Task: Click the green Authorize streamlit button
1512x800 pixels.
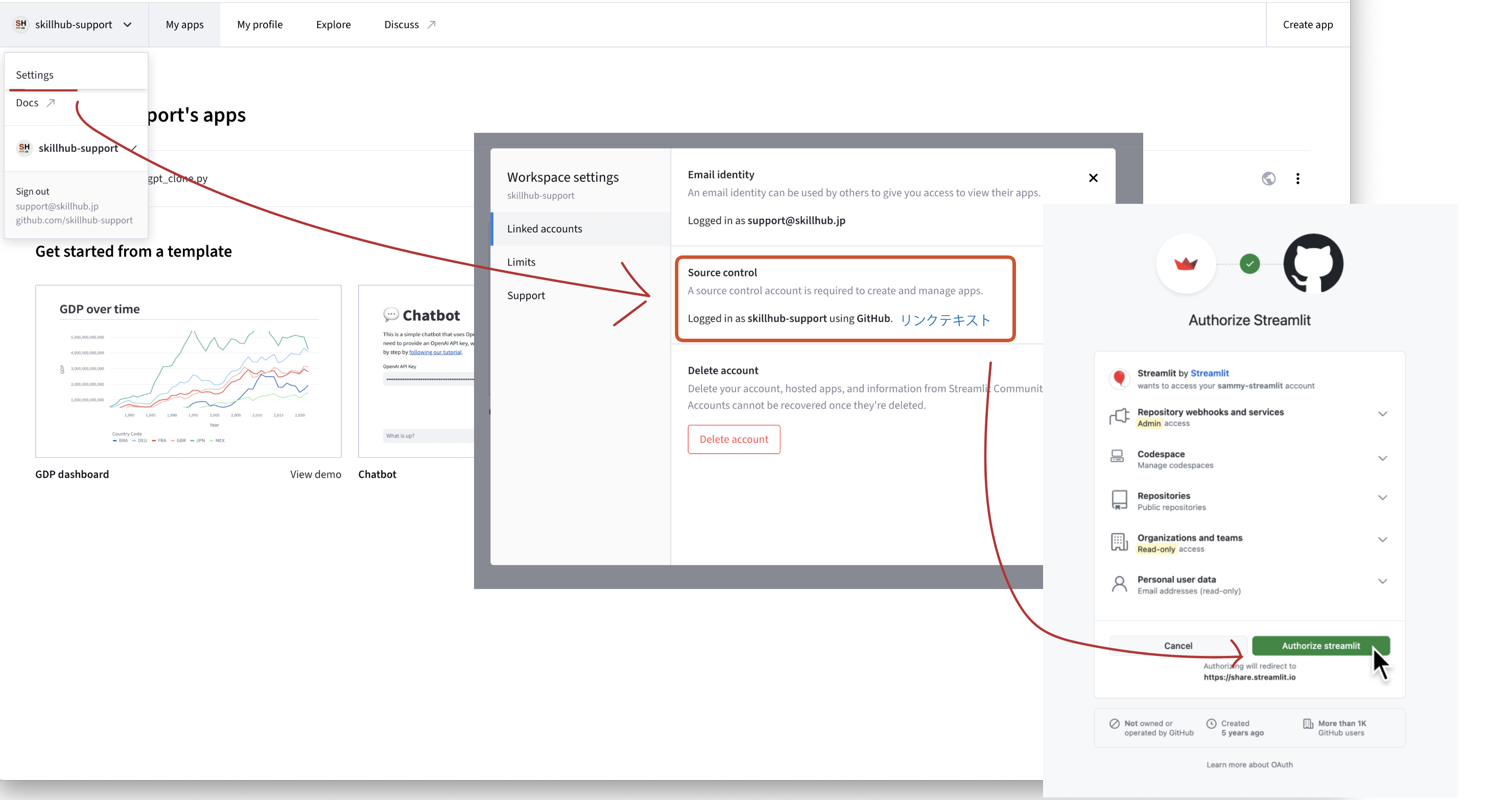Action: (x=1320, y=646)
